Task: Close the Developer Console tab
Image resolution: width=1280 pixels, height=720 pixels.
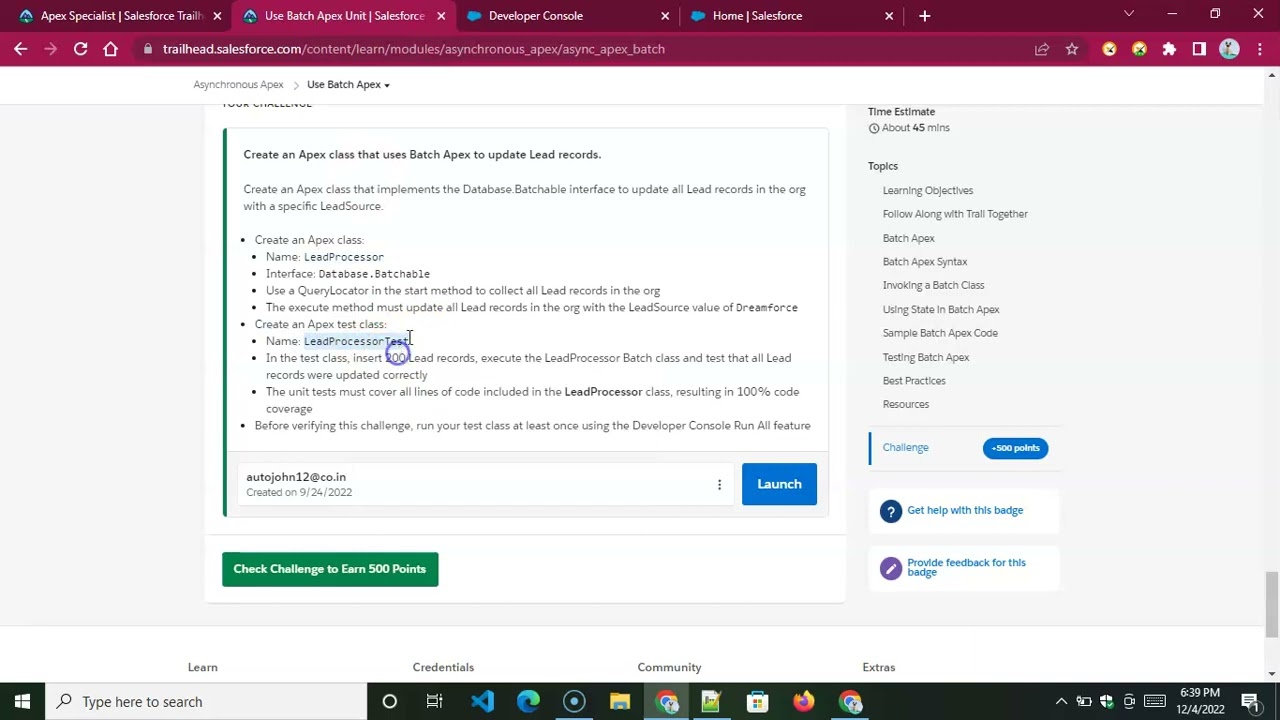Action: tap(665, 16)
